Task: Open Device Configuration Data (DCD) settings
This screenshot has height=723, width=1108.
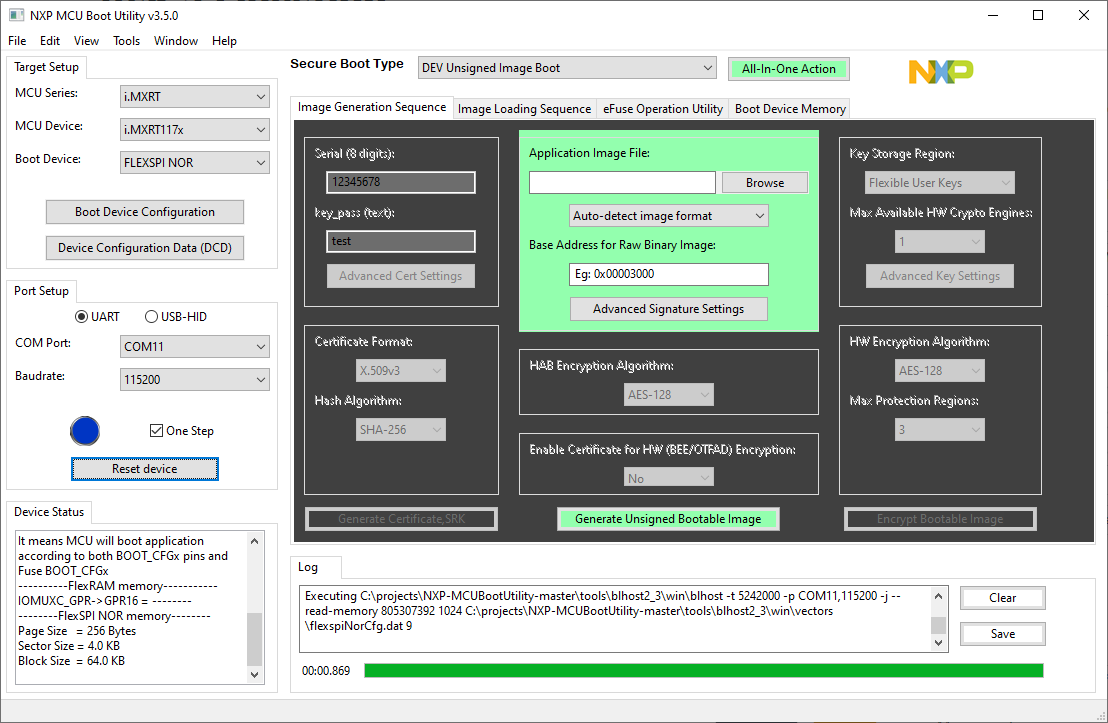Action: point(144,248)
